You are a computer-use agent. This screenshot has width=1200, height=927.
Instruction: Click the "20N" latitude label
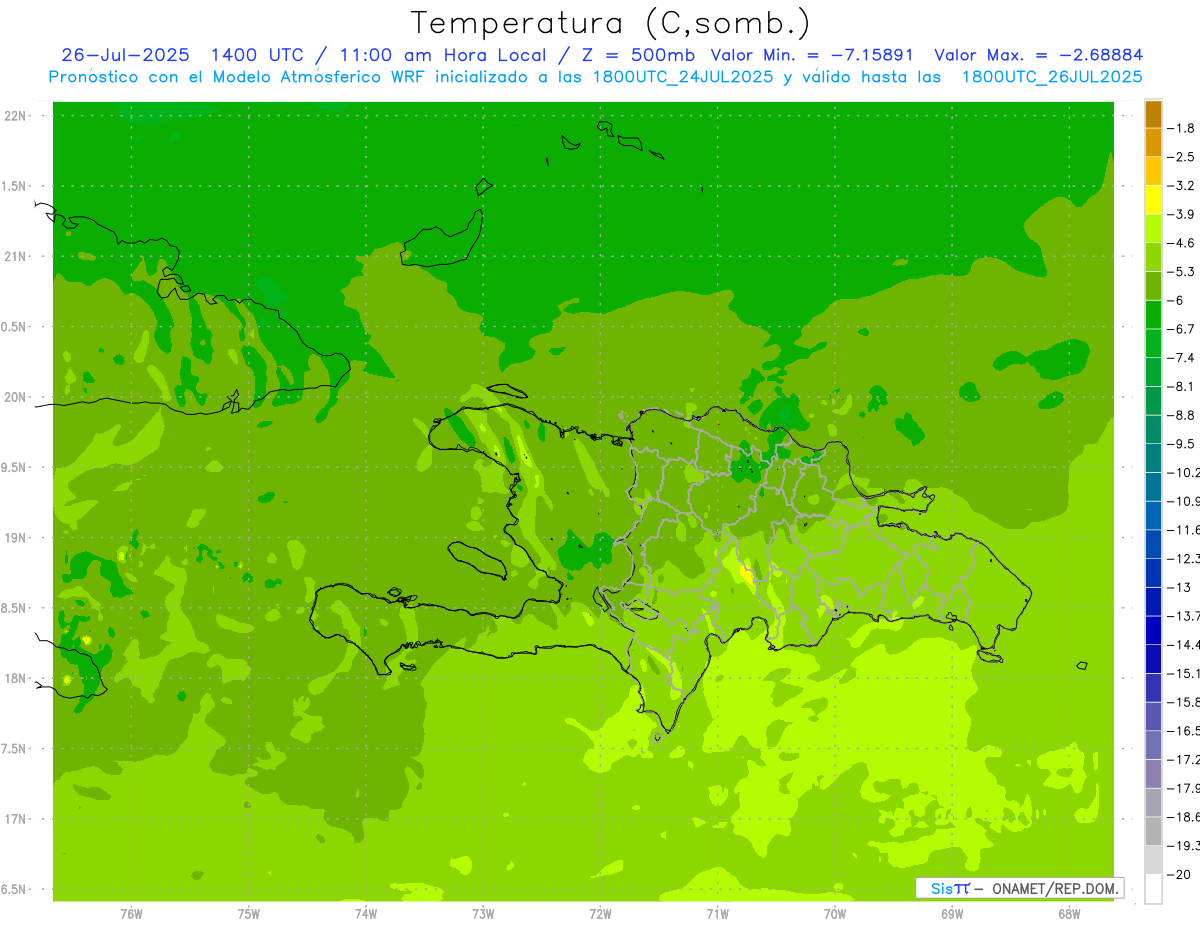point(17,397)
